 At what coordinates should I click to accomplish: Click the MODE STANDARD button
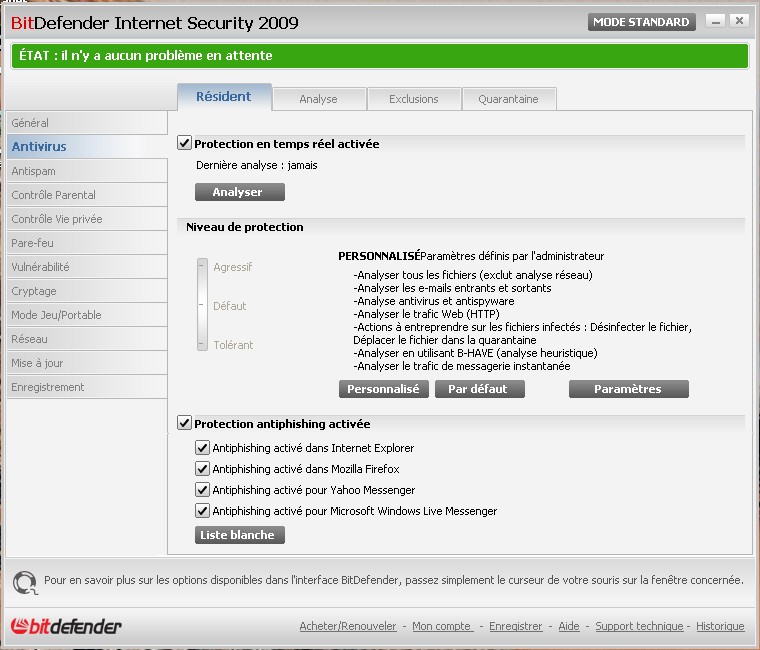click(642, 22)
